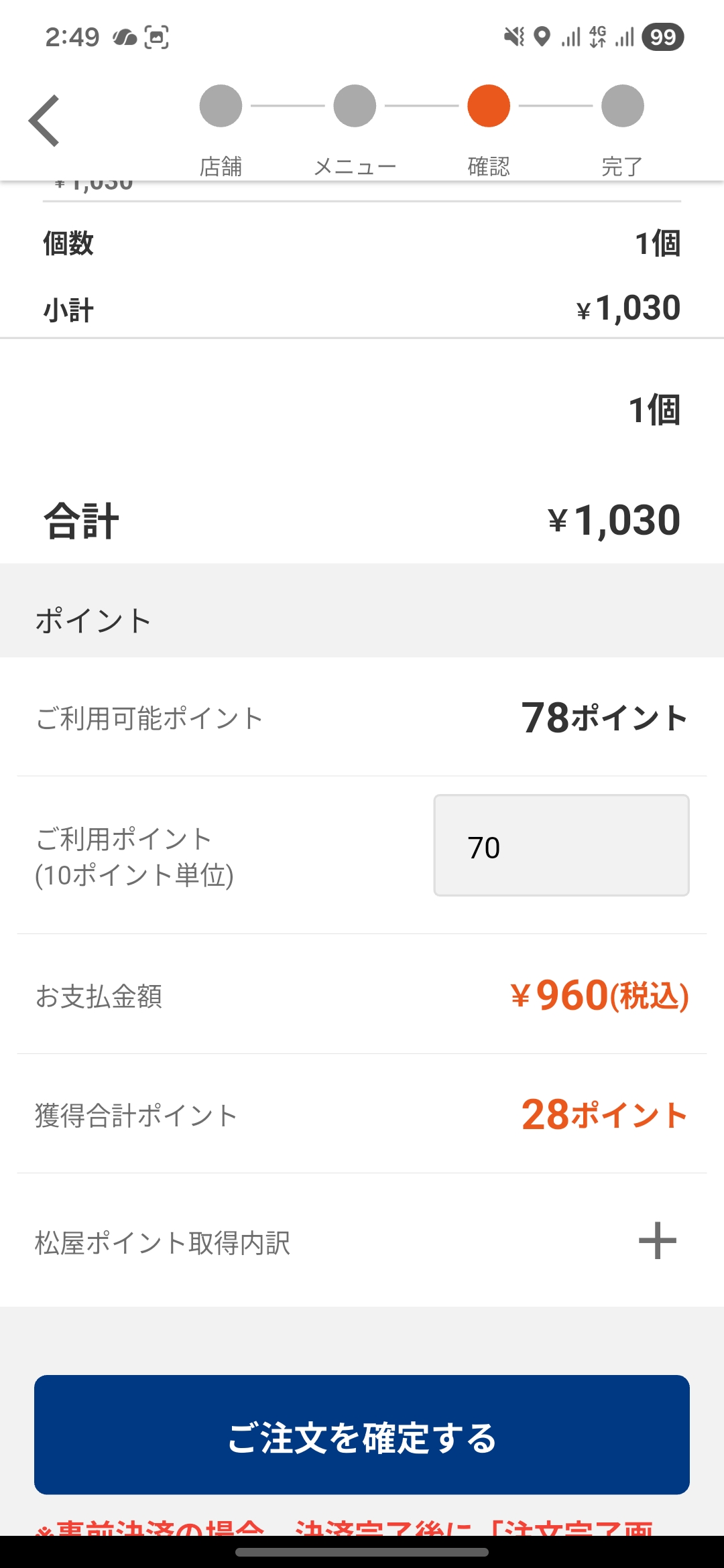Tap the 完了 step circle
This screenshot has width=724, height=1568.
click(x=623, y=106)
